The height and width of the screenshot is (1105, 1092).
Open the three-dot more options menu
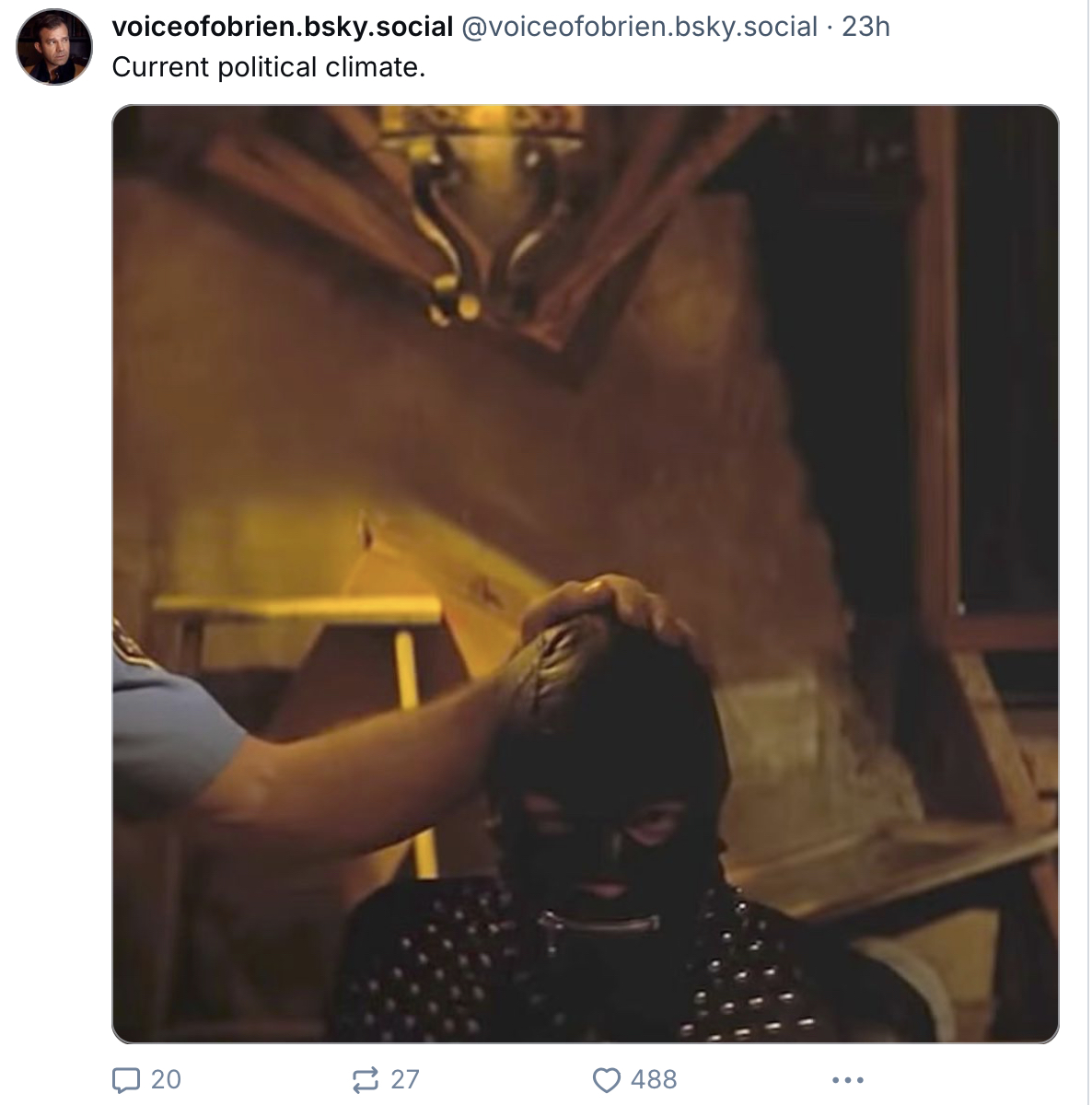click(847, 1079)
